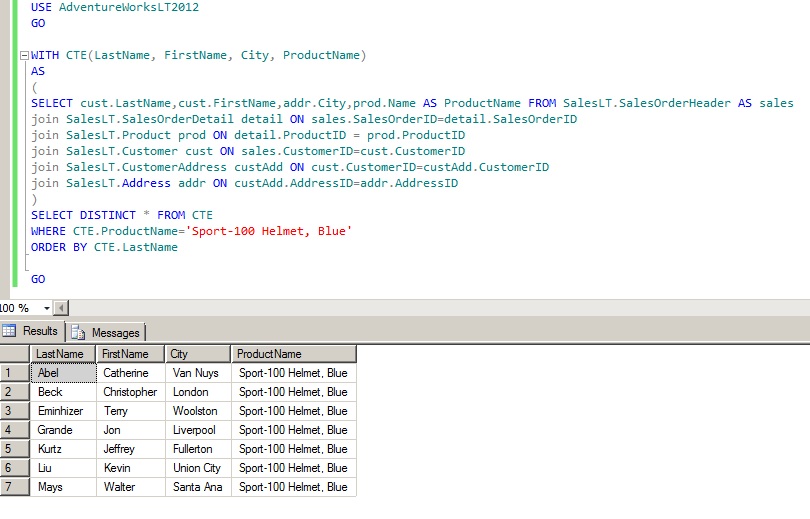This screenshot has width=810, height=519.
Task: Click ProductName cell in Grande's row
Action: 294,430
